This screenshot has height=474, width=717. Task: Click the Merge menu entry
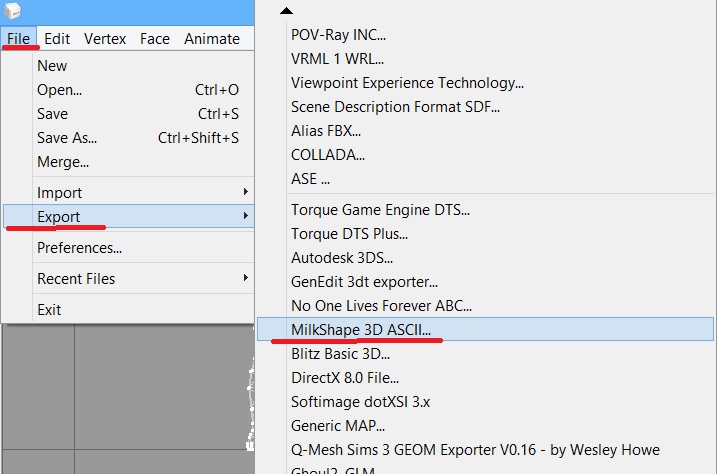pyautogui.click(x=63, y=162)
